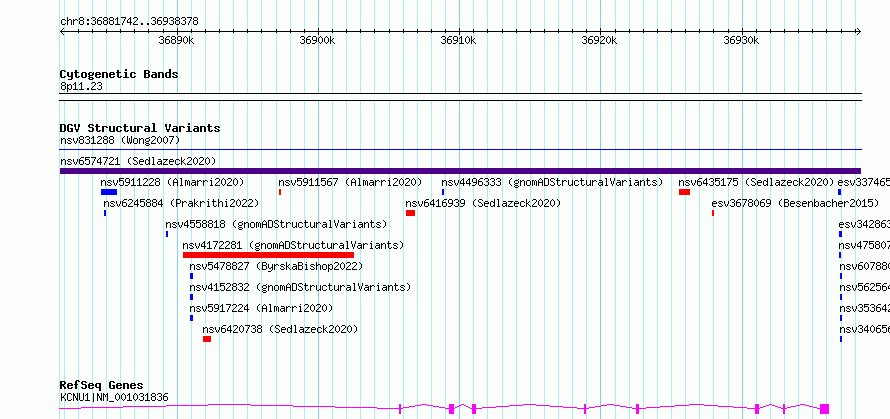The image size is (890, 419).
Task: Open nsv5911228 (Almarri2020) variant label
Action: tap(172, 182)
